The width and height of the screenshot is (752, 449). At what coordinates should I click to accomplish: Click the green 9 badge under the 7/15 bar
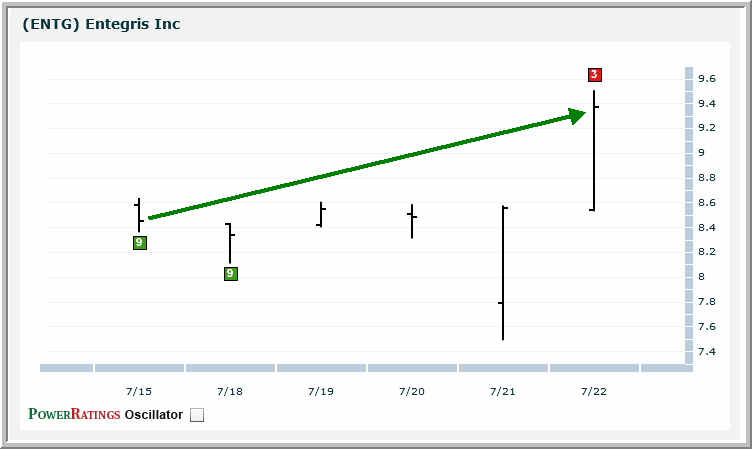tap(139, 243)
